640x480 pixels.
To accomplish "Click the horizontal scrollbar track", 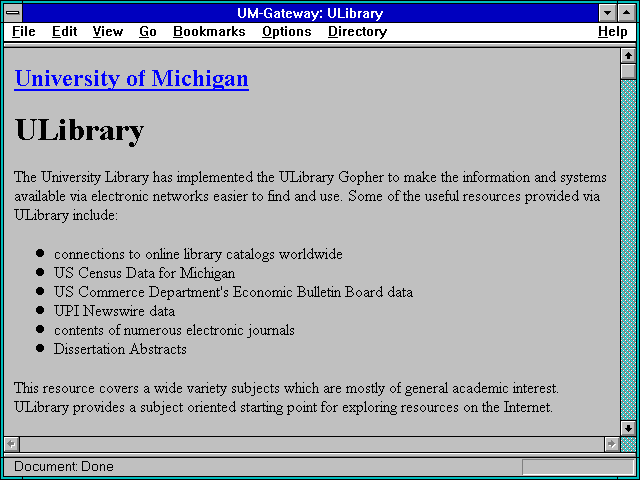I will (x=312, y=444).
